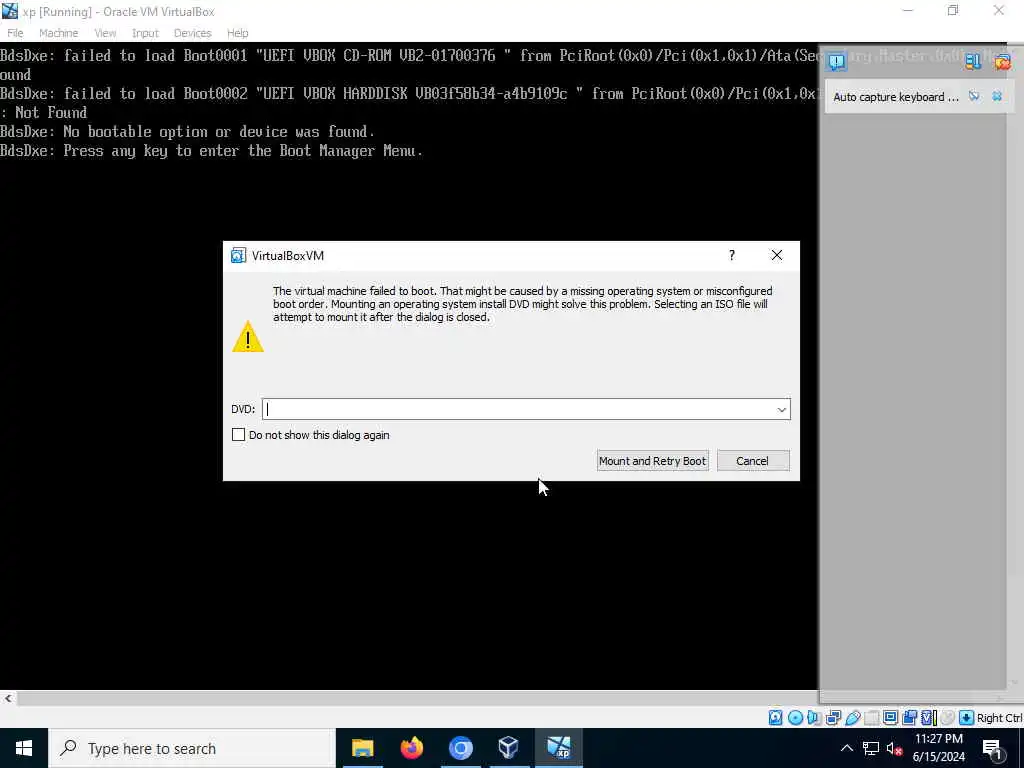Click the display status icon
The height and width of the screenshot is (768, 1024).
click(890, 718)
